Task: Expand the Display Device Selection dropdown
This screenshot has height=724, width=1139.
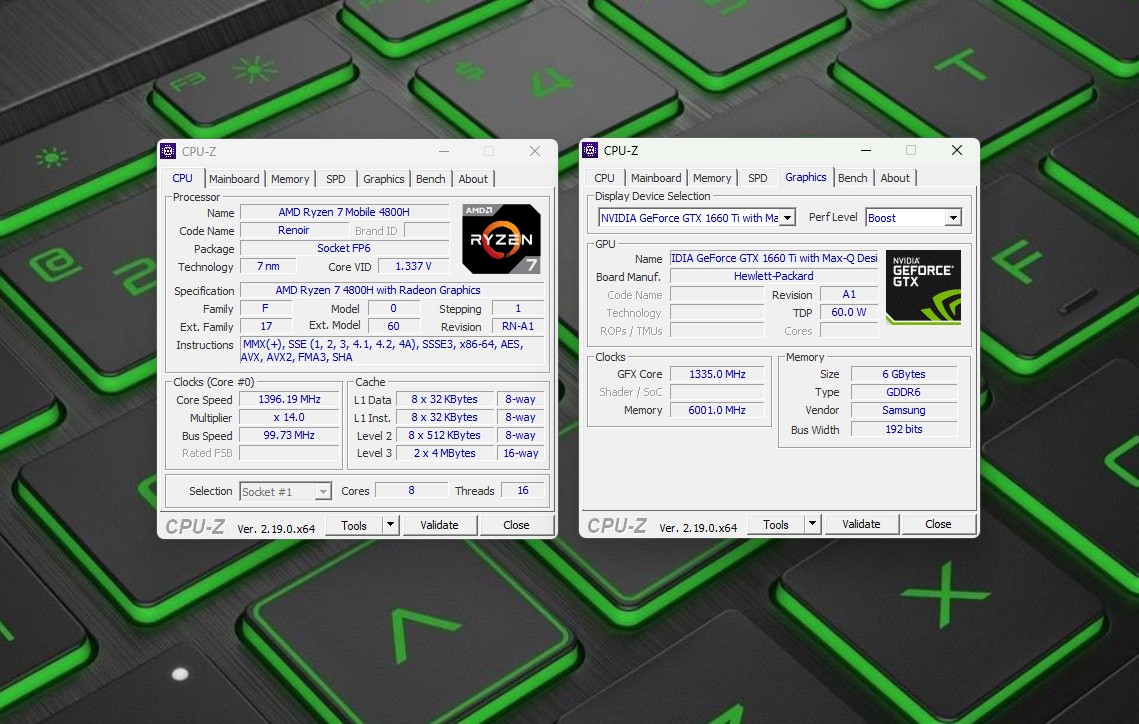Action: pyautogui.click(x=787, y=218)
